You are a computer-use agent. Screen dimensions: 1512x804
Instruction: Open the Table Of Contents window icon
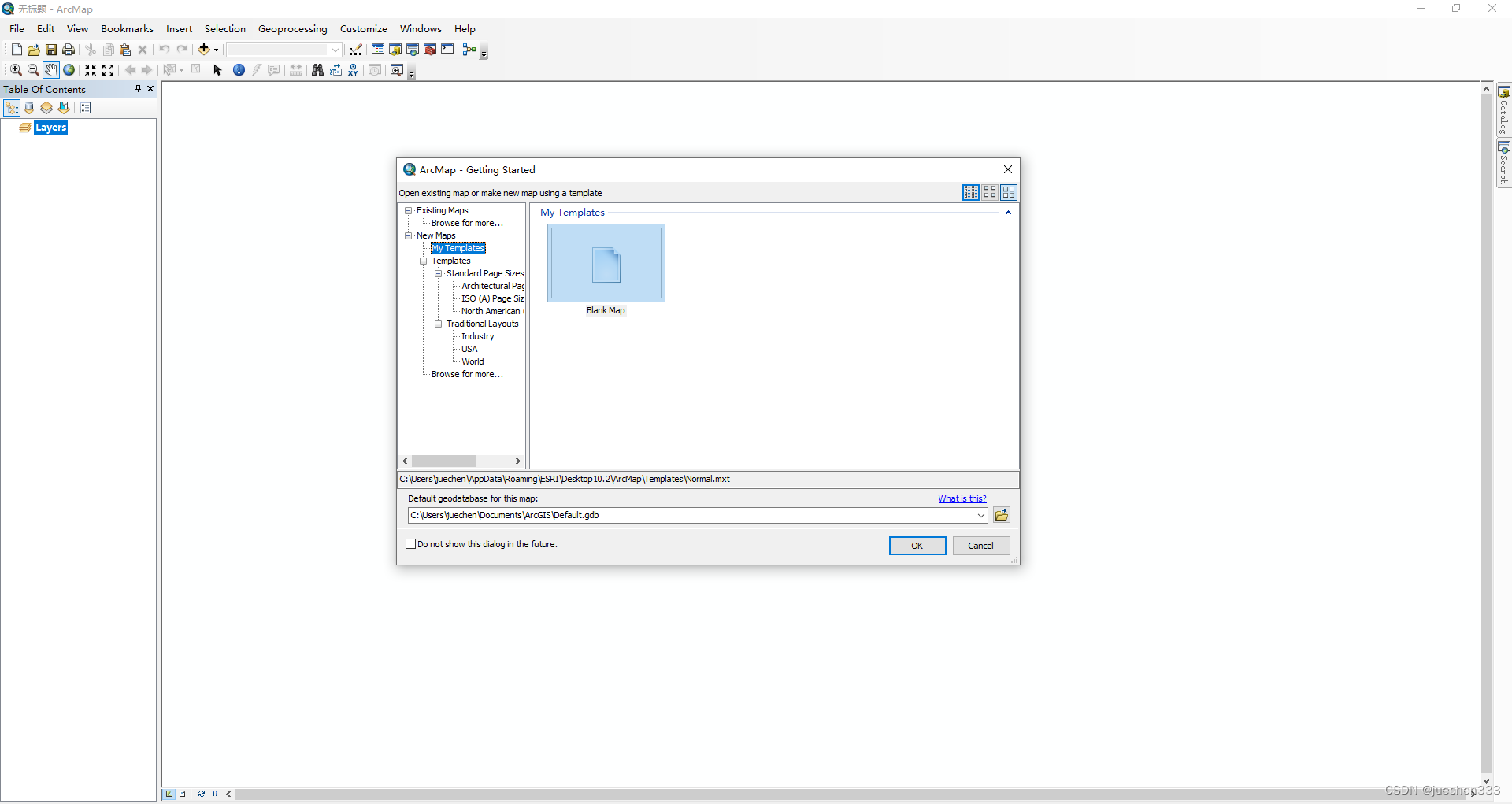pos(378,50)
